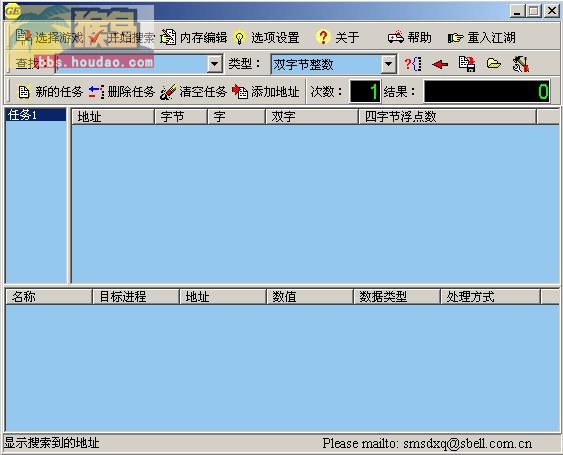The image size is (563, 455).
Task: Click the upper 地址 column header
Action: (113, 117)
